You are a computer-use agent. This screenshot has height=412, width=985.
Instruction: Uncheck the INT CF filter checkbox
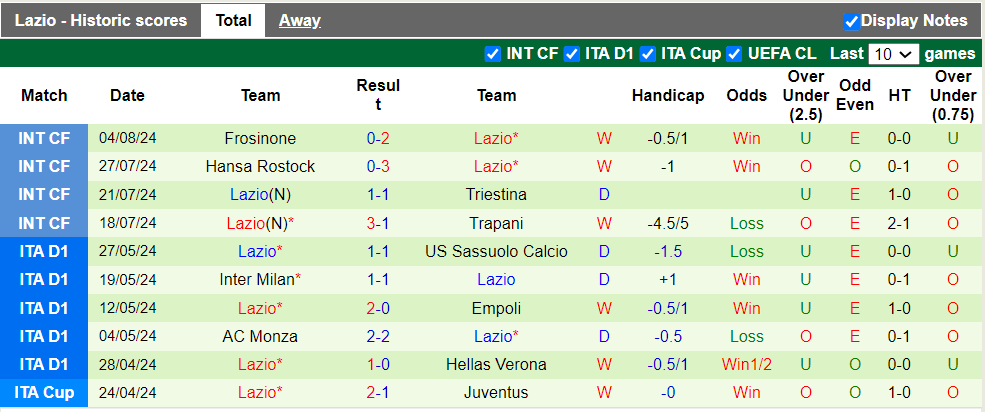(492, 54)
